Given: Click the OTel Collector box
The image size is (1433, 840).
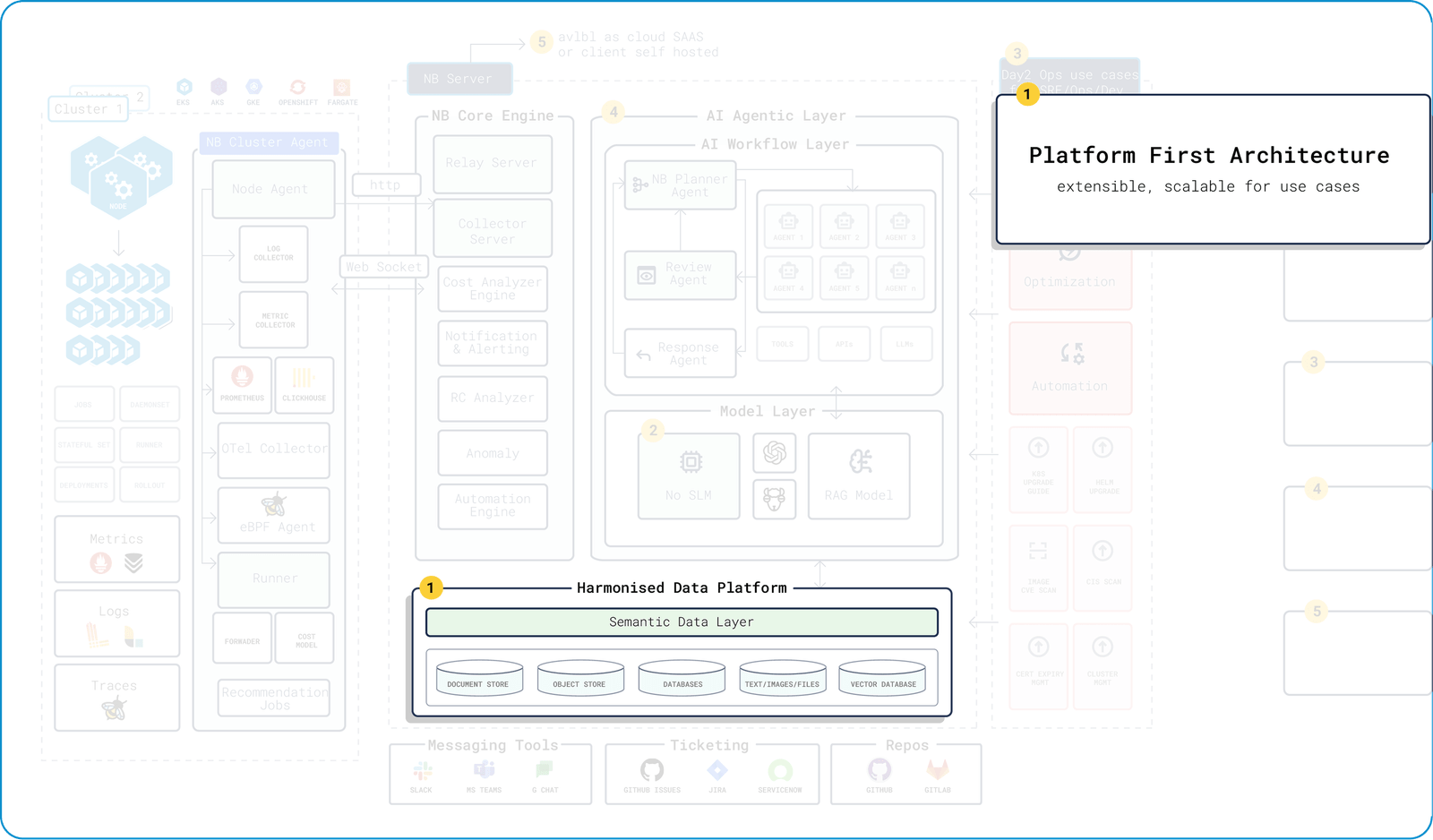Looking at the screenshot, I should click(x=274, y=450).
